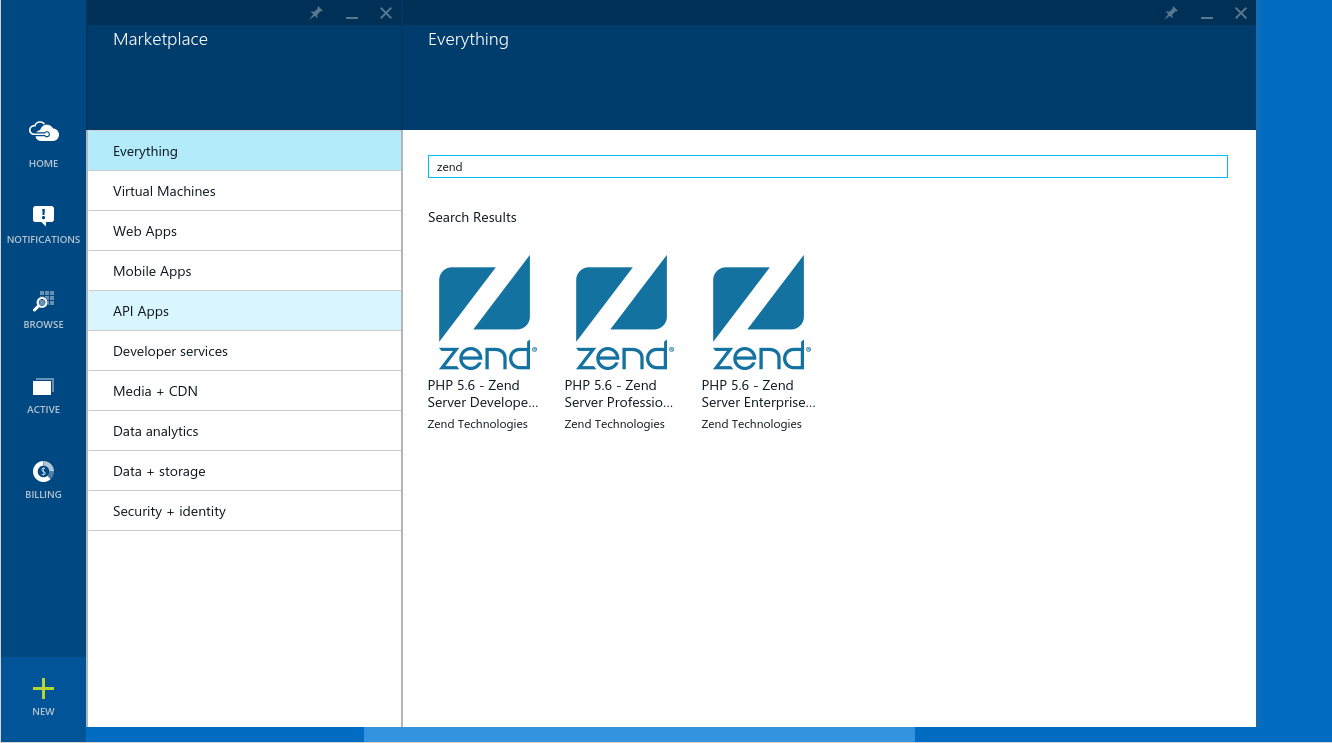Pin the Marketplace blade
Image resolution: width=1332 pixels, height=743 pixels.
[316, 13]
